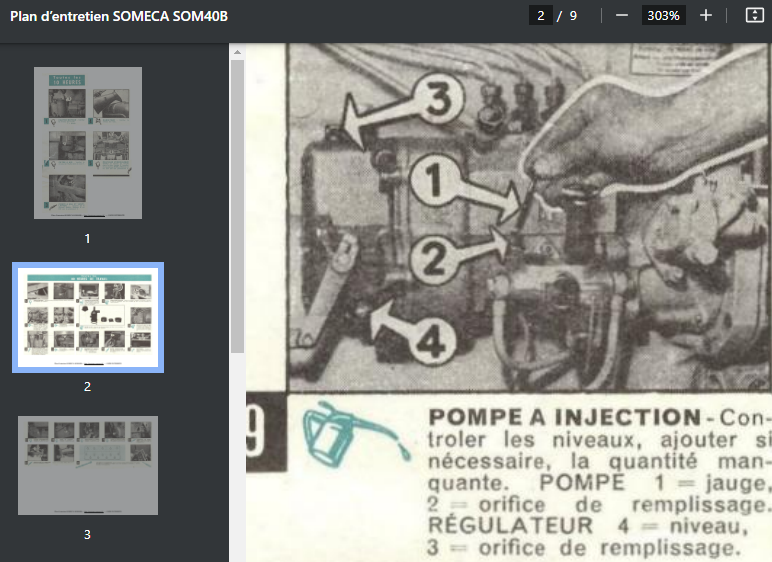This screenshot has height=562, width=772.
Task: Click the page label 3 under thumbnail
Action: pyautogui.click(x=87, y=534)
